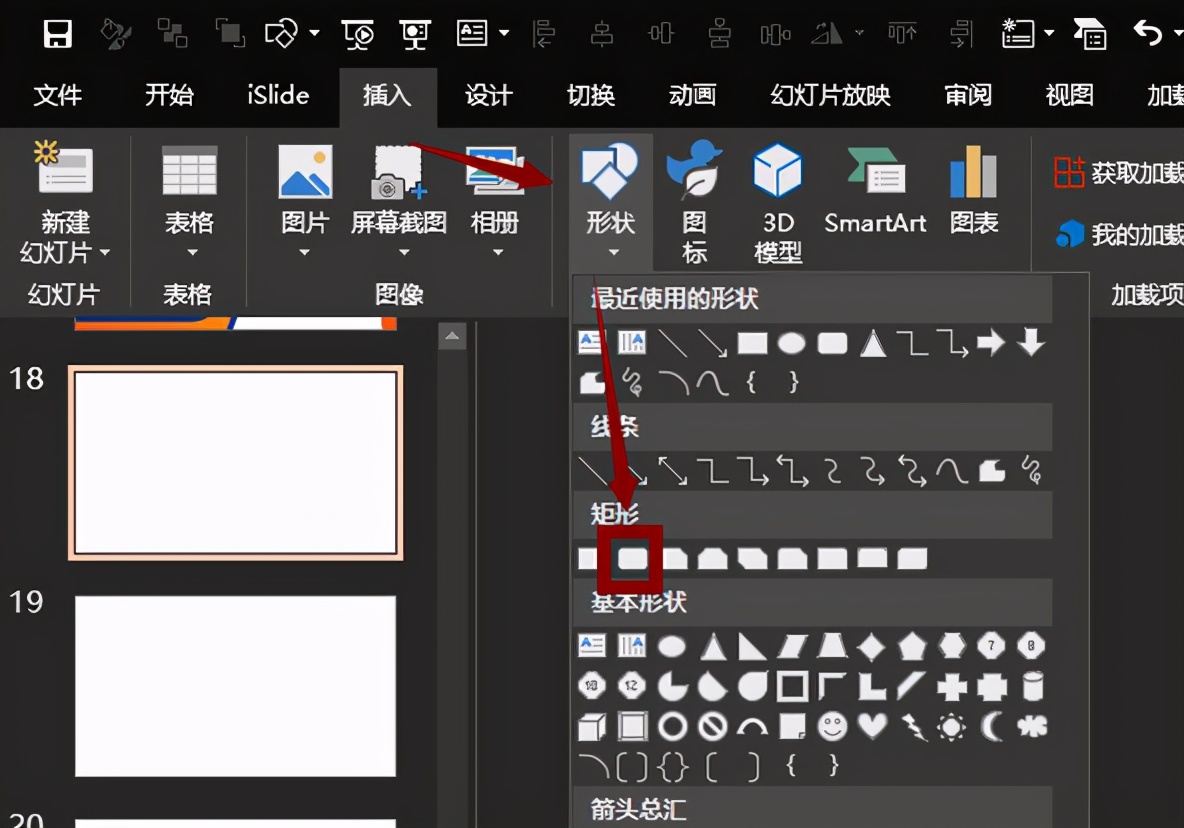This screenshot has height=828, width=1184.
Task: Switch to the 视图 tab
Action: click(1069, 95)
